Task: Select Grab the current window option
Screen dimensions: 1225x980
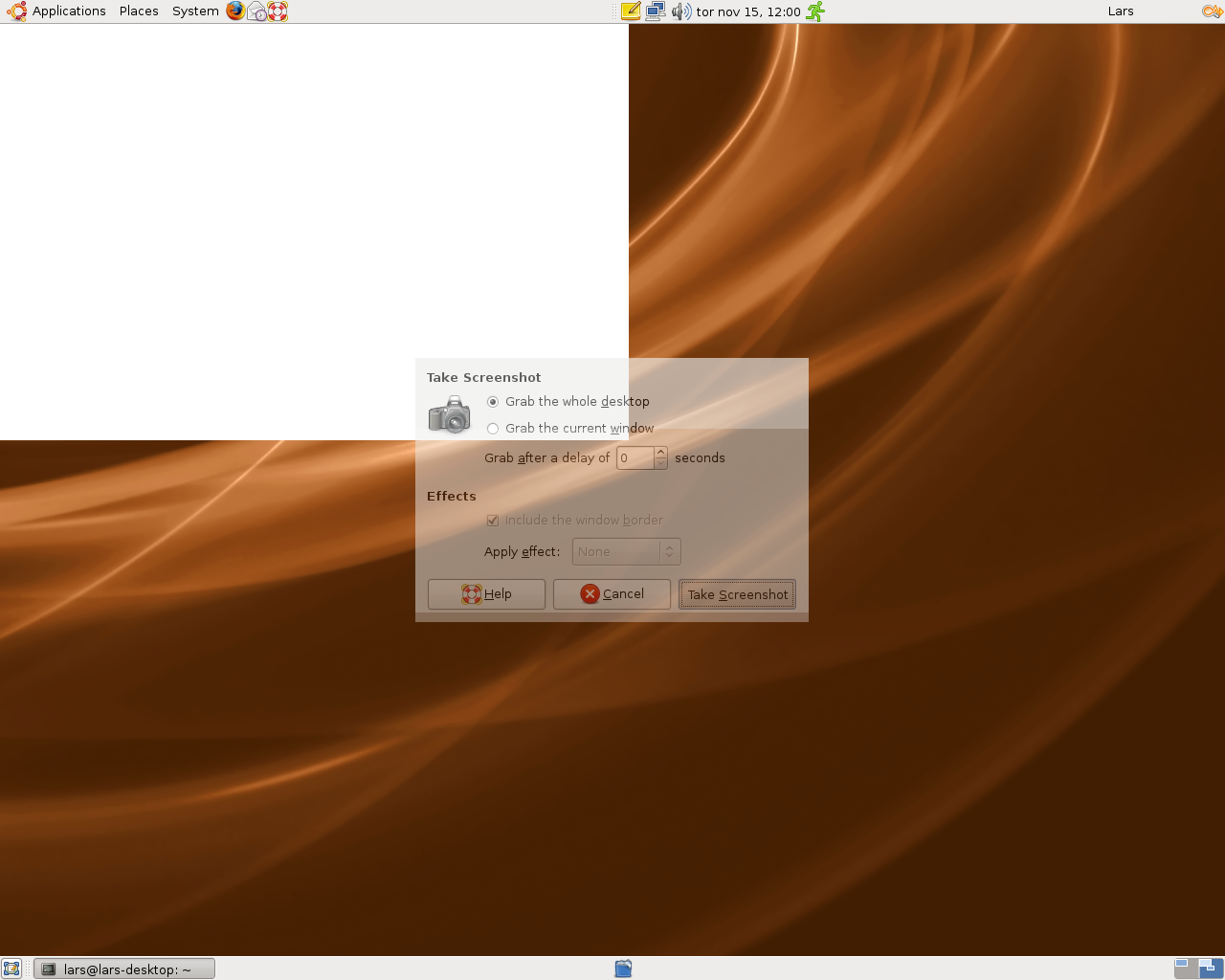Action: point(570,429)
